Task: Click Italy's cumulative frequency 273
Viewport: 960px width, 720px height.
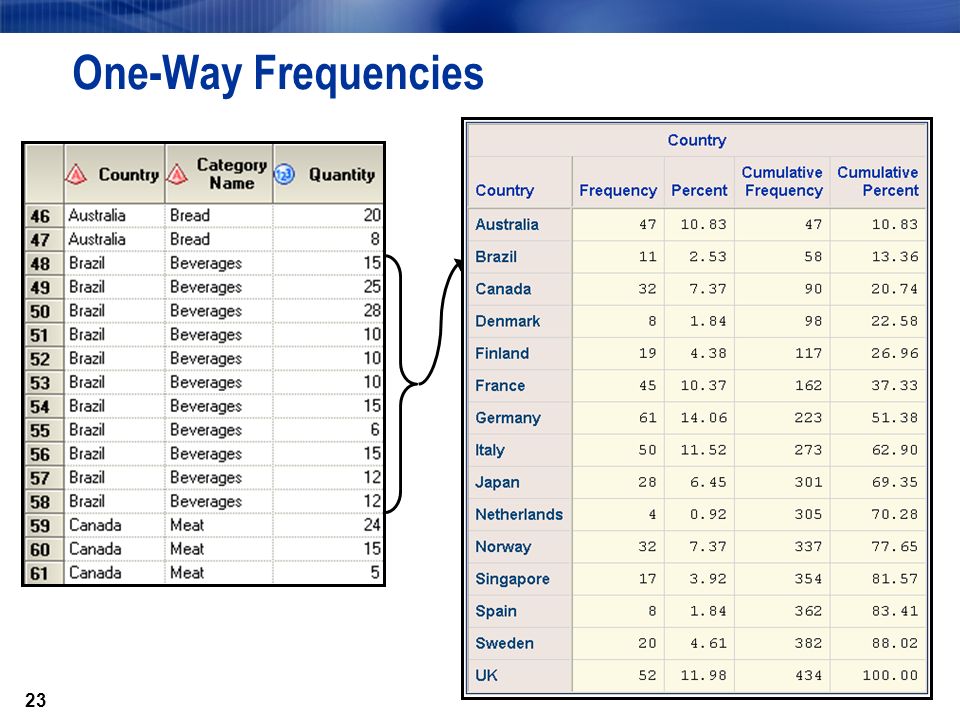Action: point(808,450)
